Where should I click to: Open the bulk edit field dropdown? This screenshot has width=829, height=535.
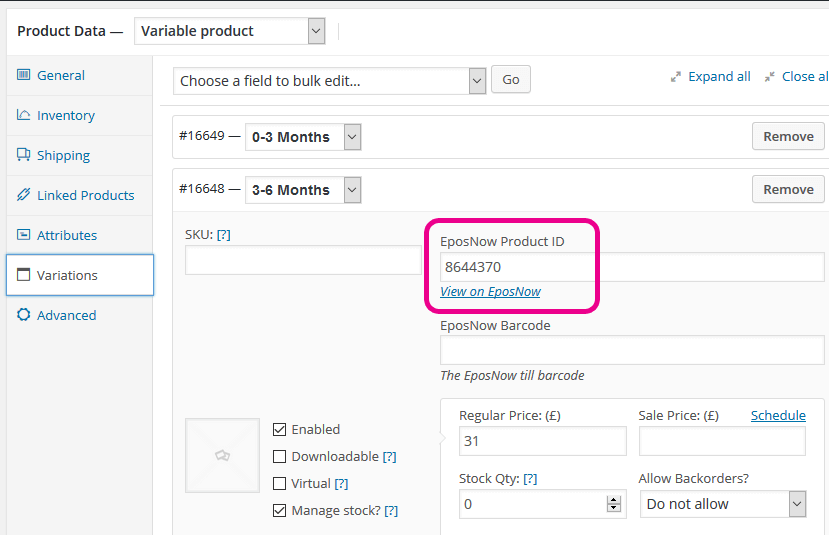[329, 81]
